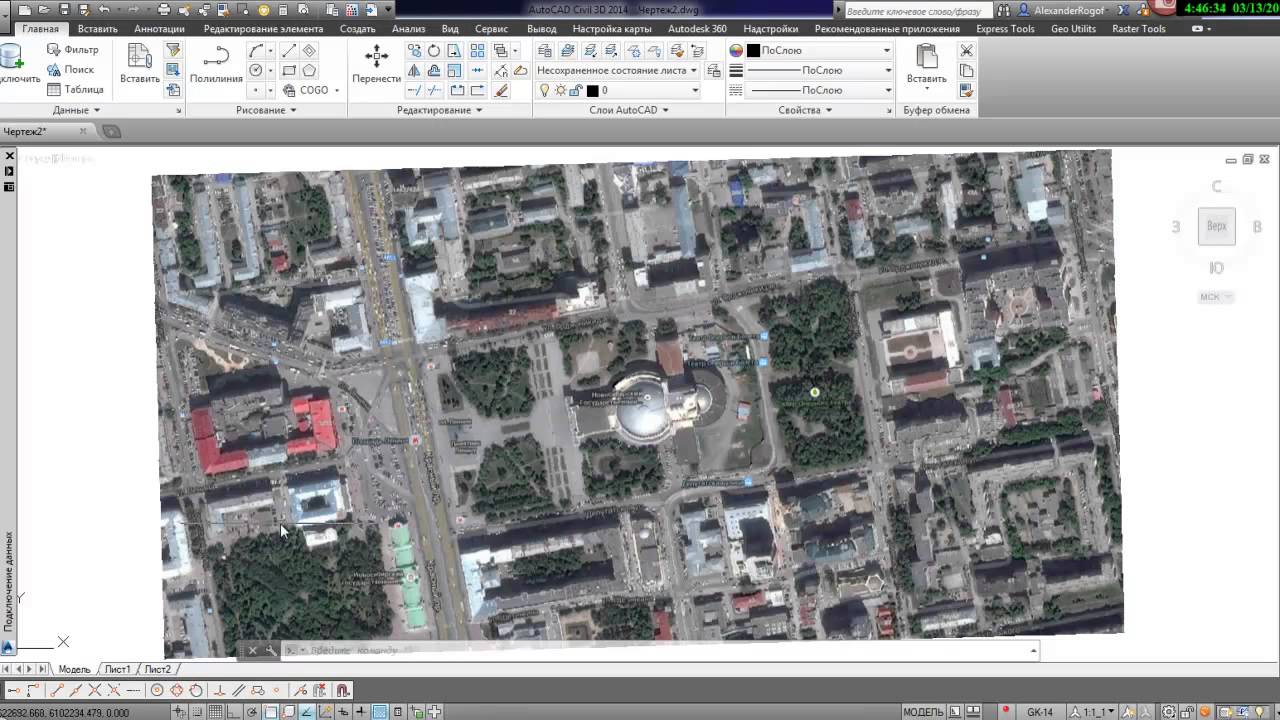
Task: Select the Polyline drawing tool
Action: [216, 64]
